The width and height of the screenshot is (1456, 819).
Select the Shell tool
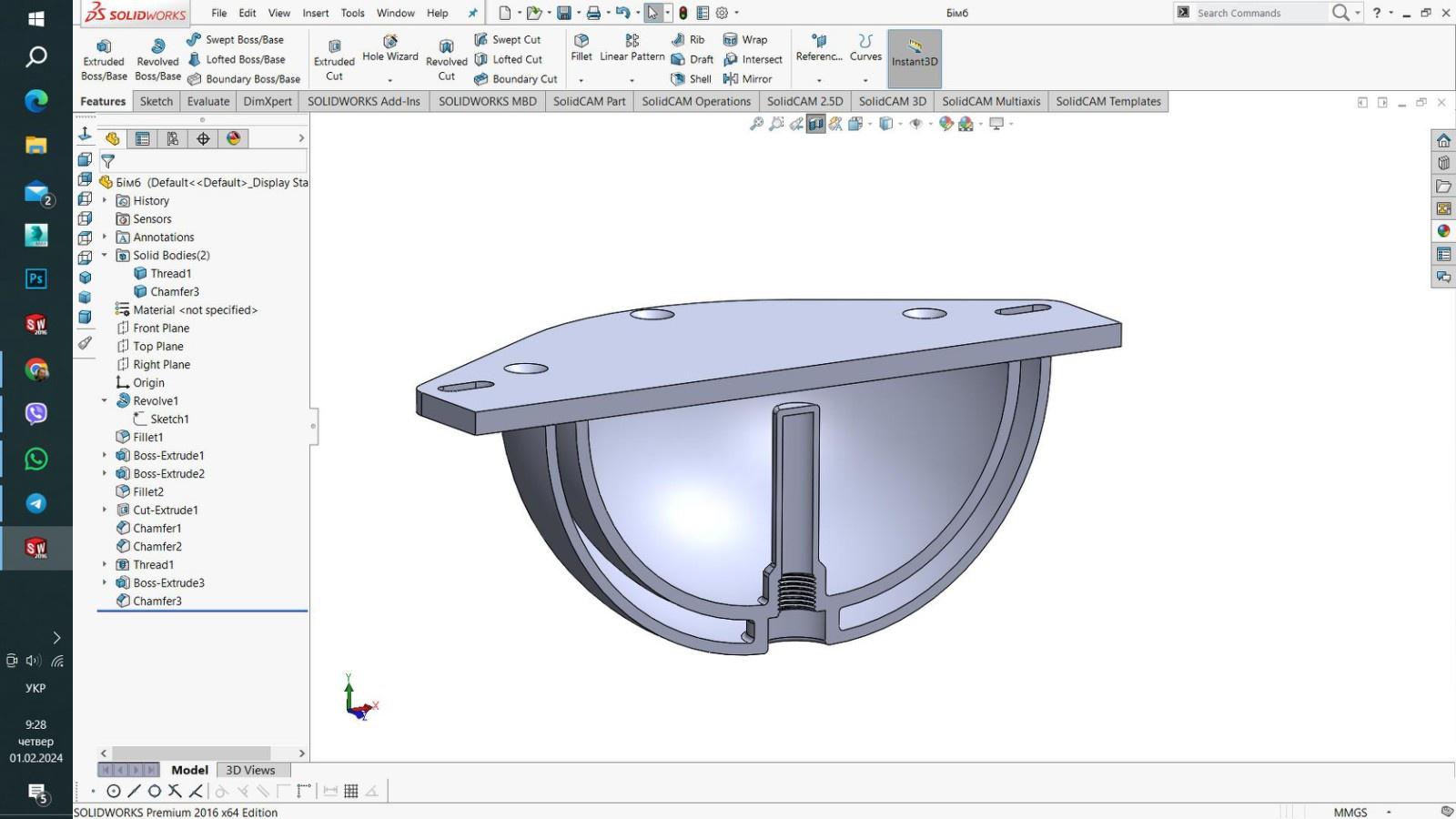click(x=691, y=79)
